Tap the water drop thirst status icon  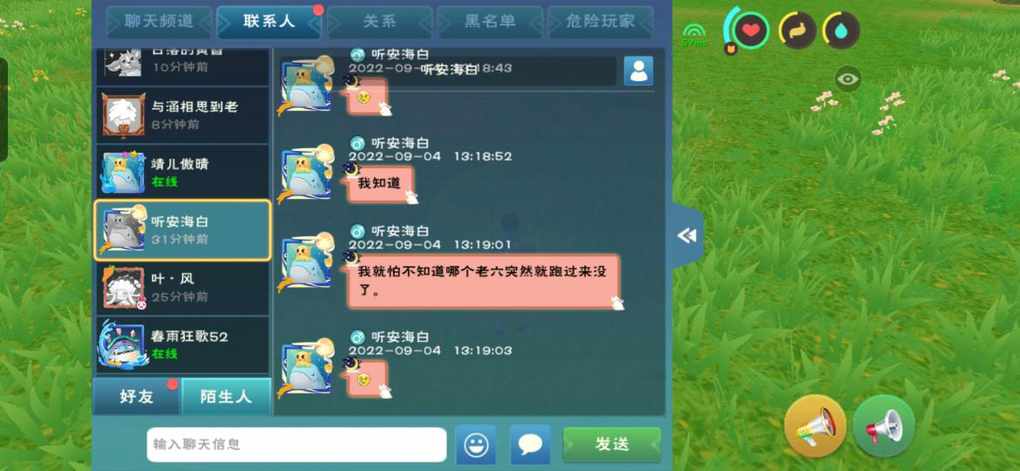pos(842,30)
